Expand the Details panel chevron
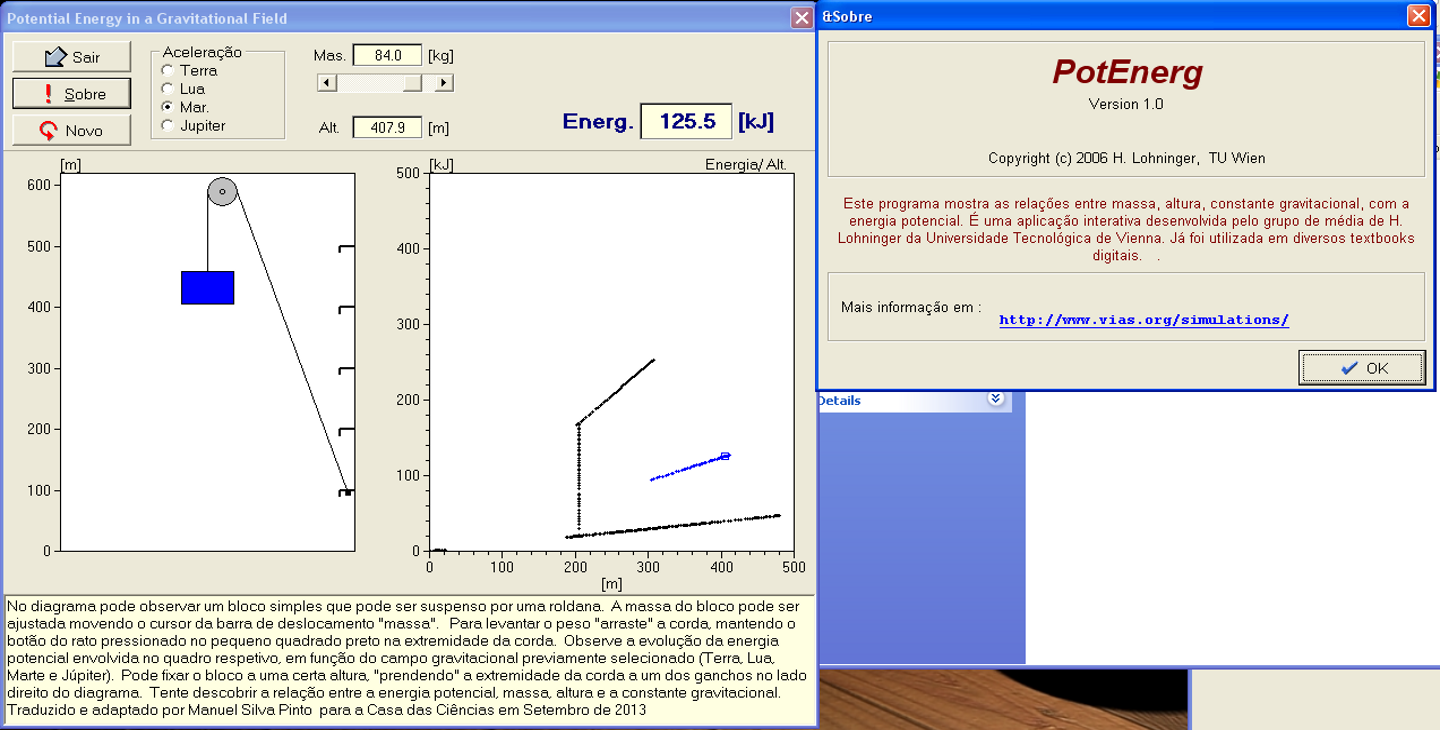Image resolution: width=1440 pixels, height=730 pixels. tap(995, 399)
